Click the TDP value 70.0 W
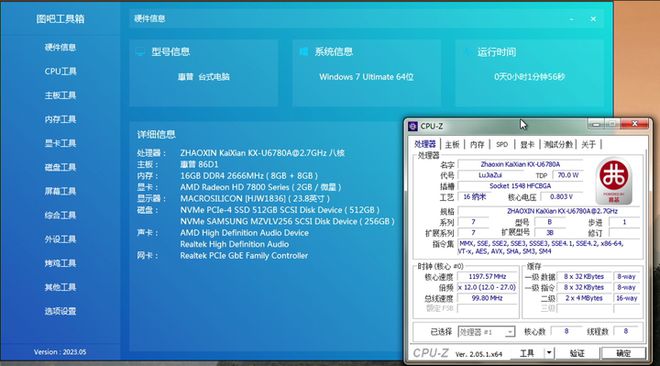This screenshot has height=366, width=660. 568,175
